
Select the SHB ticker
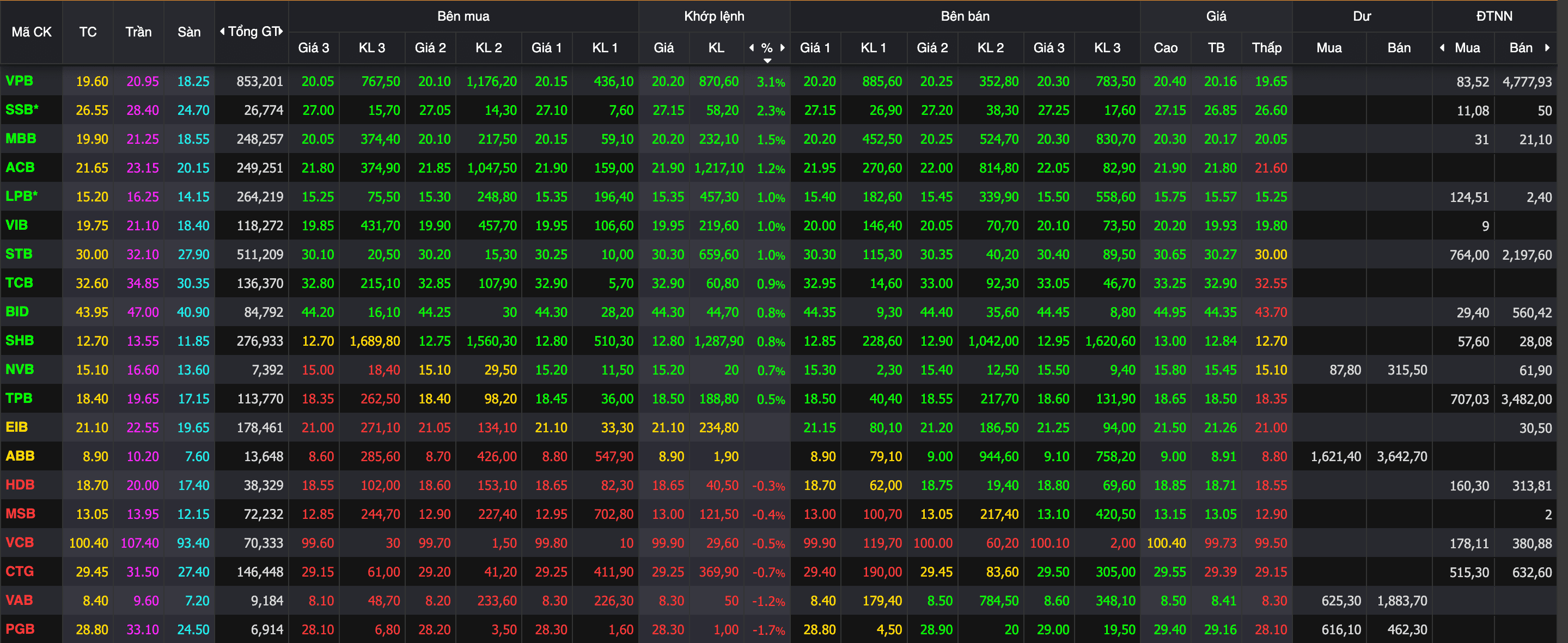point(20,340)
